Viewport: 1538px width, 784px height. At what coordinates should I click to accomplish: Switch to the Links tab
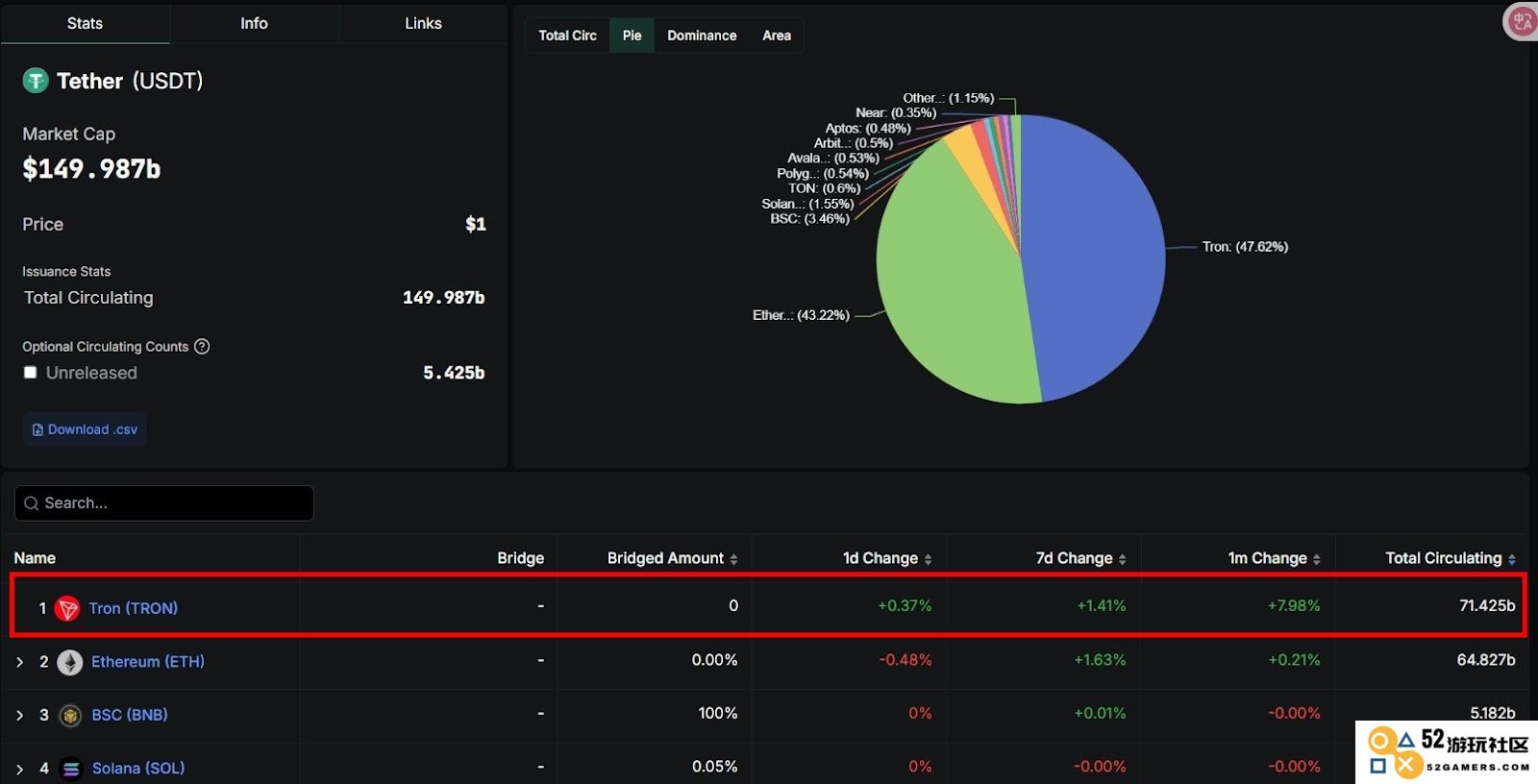pyautogui.click(x=423, y=23)
